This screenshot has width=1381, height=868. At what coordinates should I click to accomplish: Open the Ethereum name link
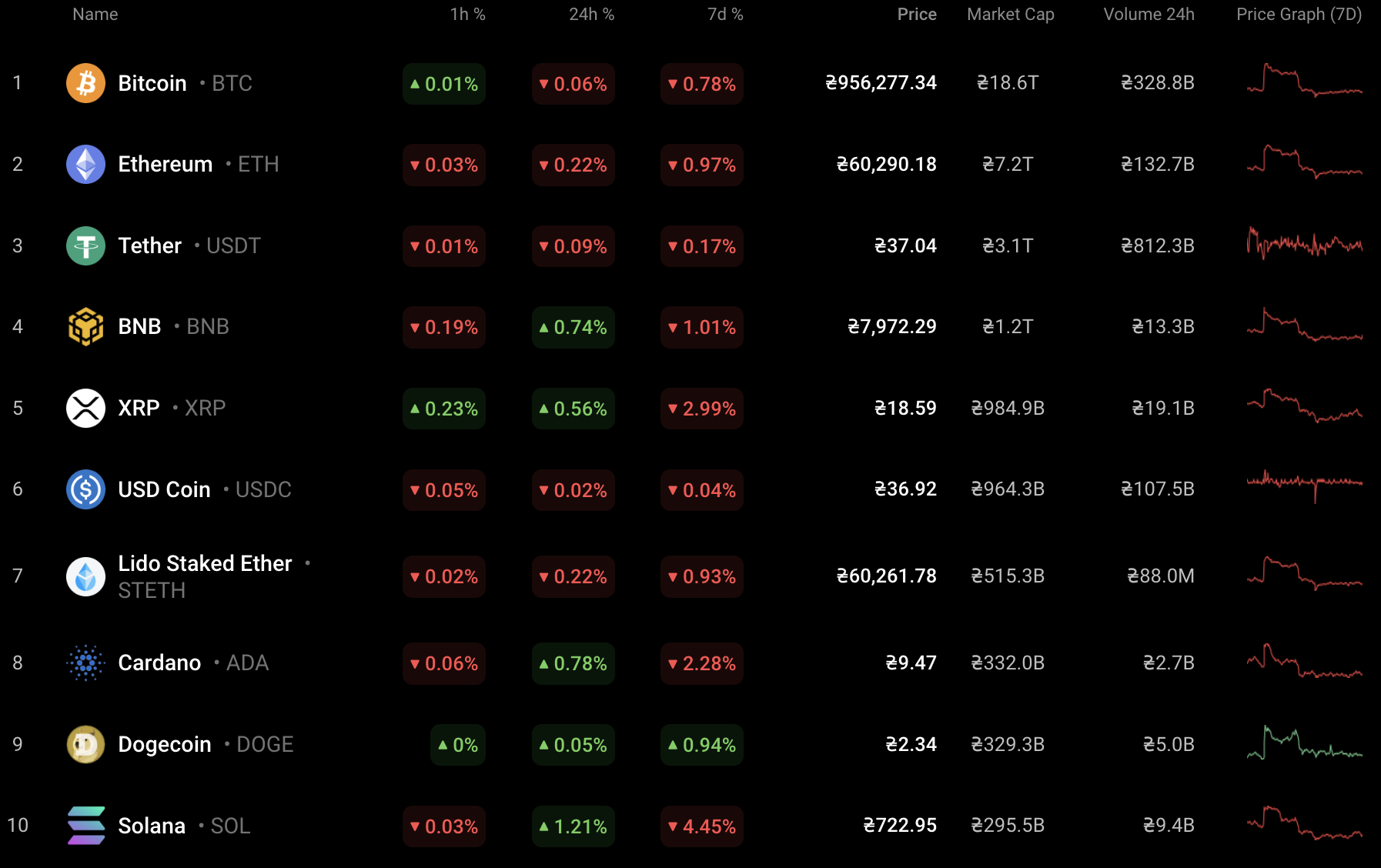(x=165, y=164)
